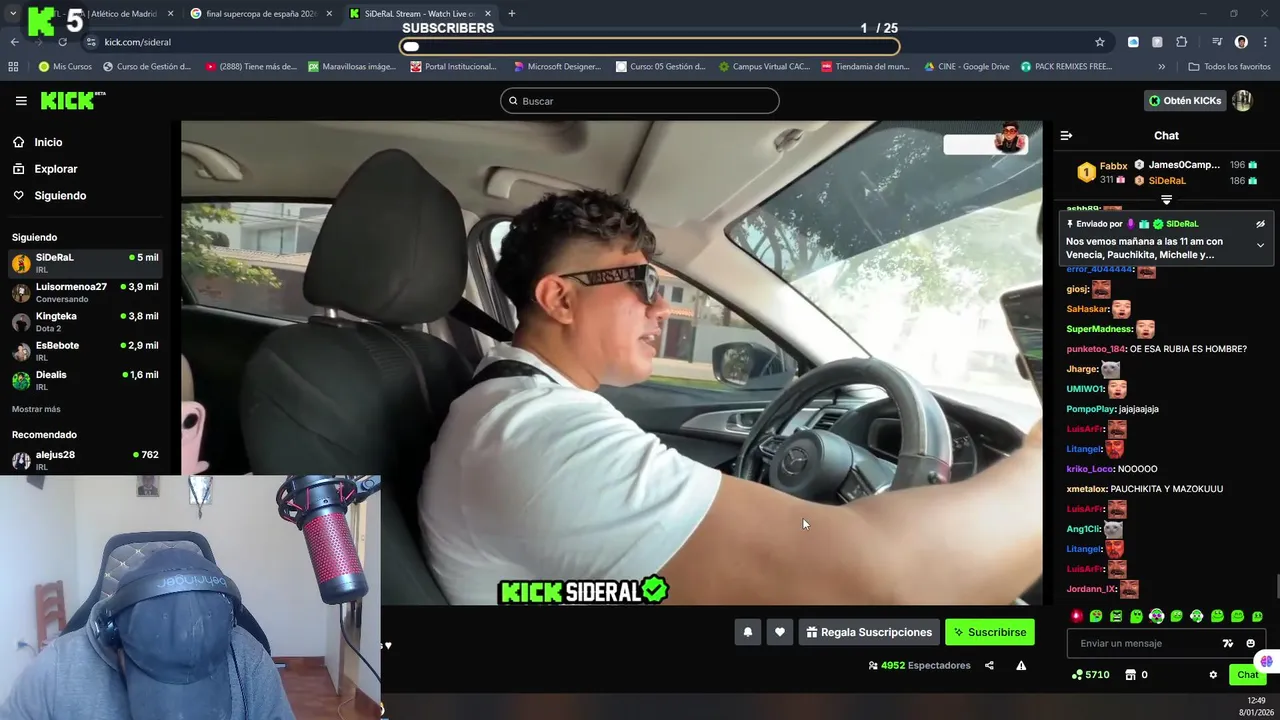Open the user profile avatar in header
The width and height of the screenshot is (1280, 720).
coord(1242,100)
